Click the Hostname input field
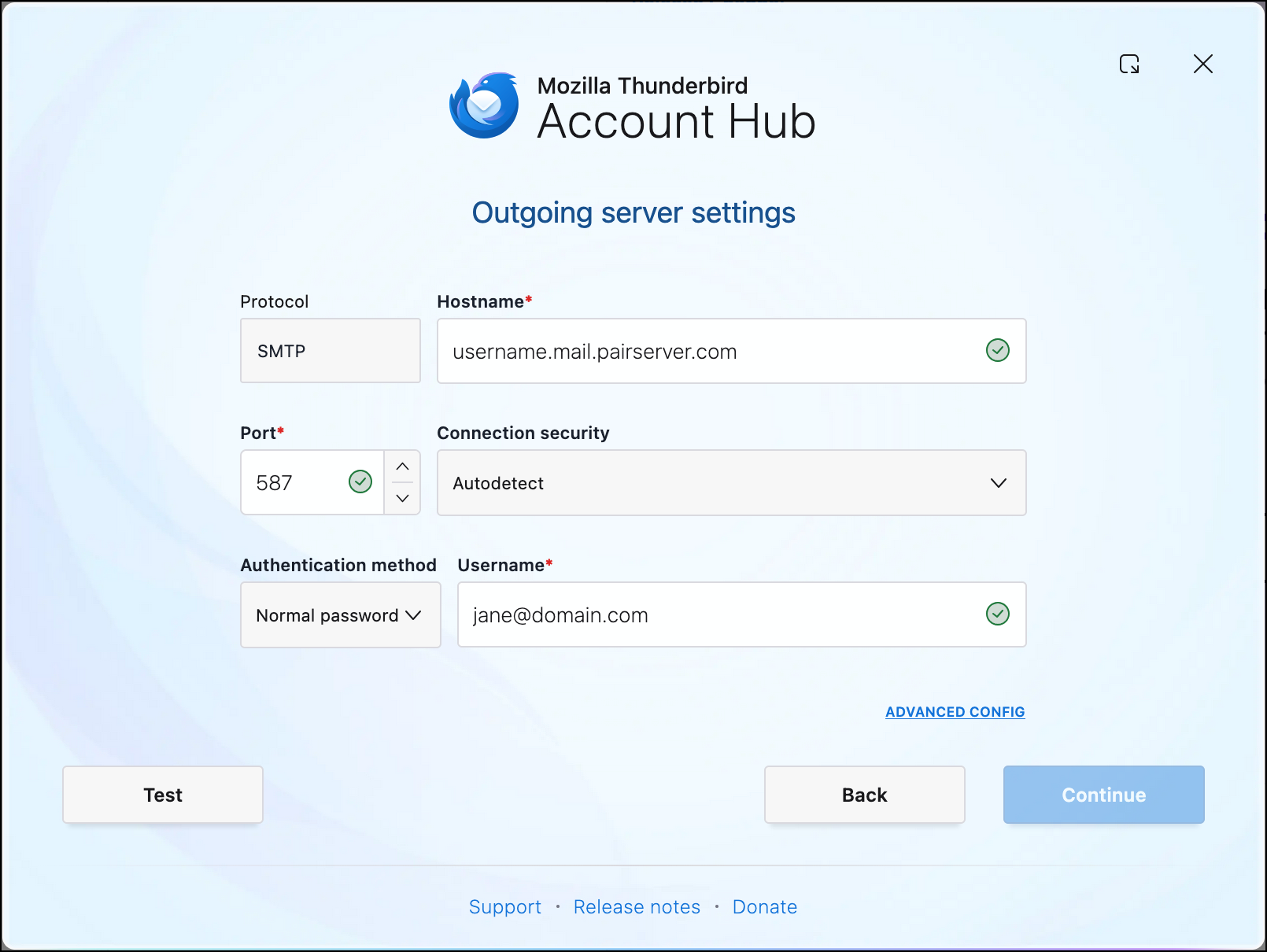This screenshot has height=952, width=1267. [732, 351]
